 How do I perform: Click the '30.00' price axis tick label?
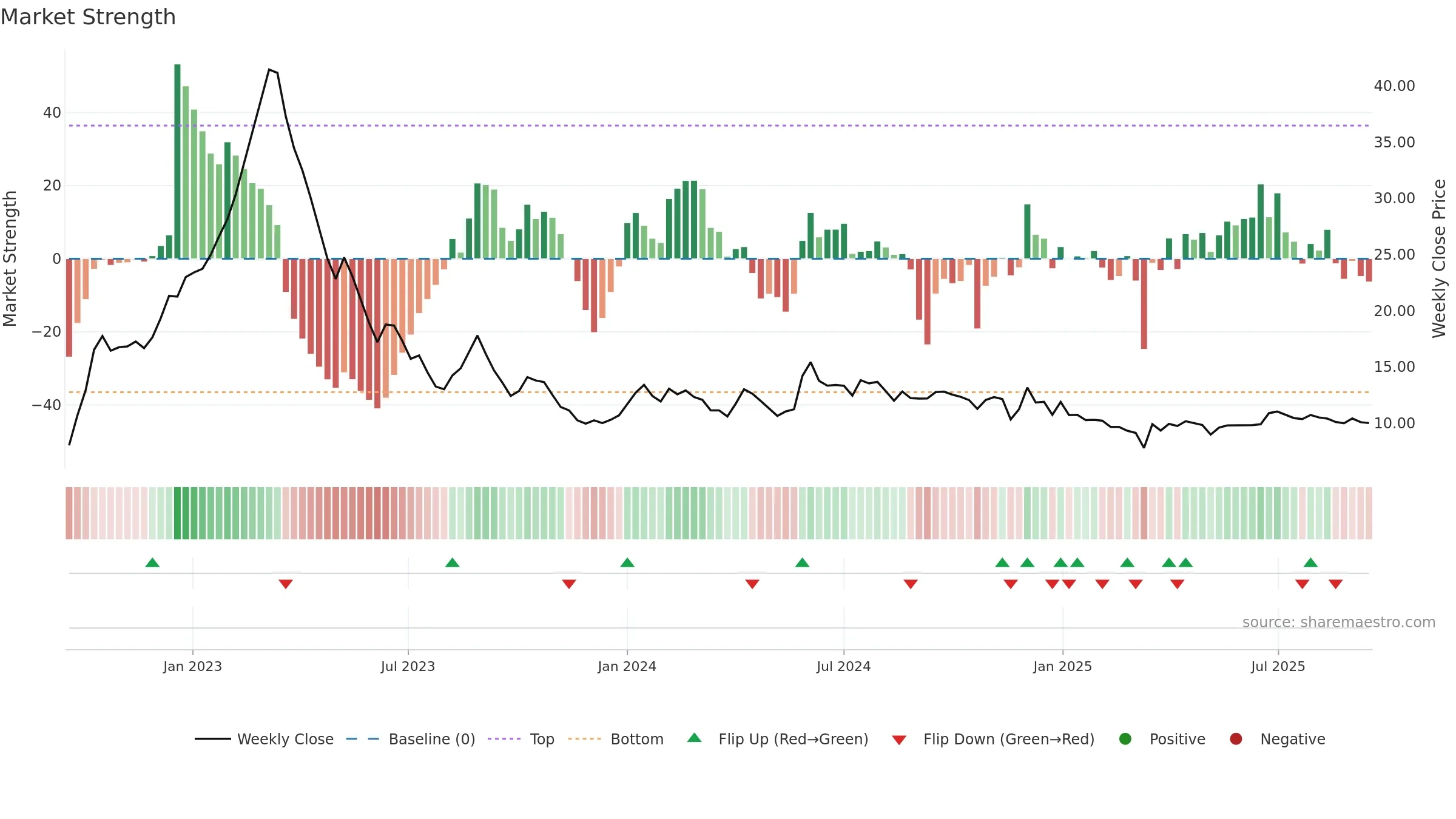[x=1394, y=198]
